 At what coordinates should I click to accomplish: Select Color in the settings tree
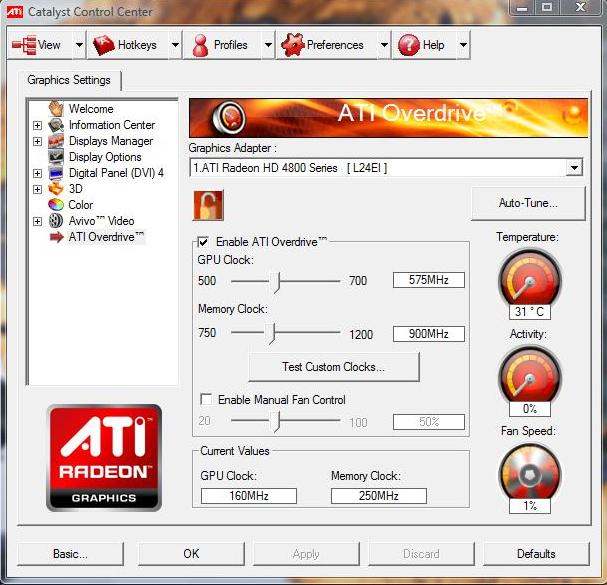point(81,204)
